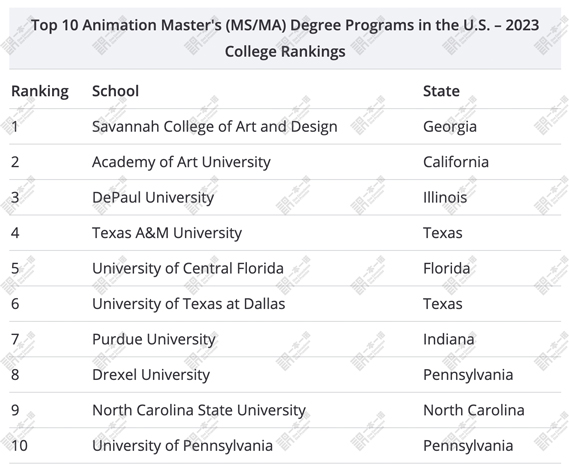Viewport: 570px width, 470px height.
Task: Click Texas A&M University entry
Action: point(167,233)
